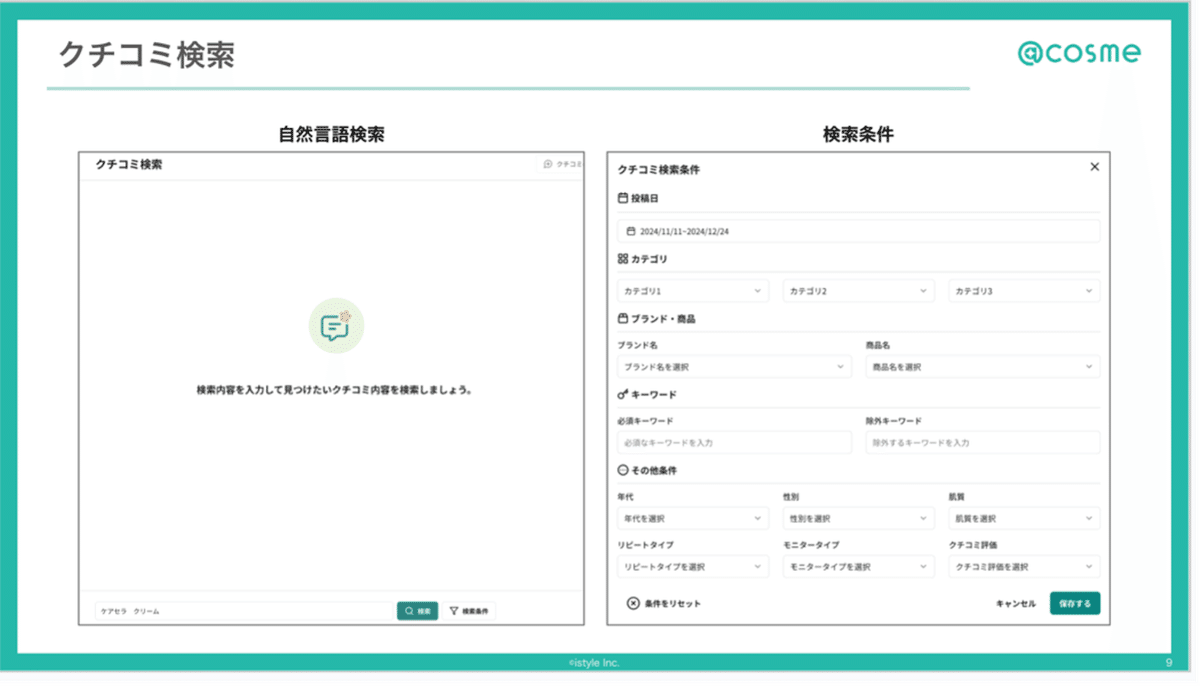Open the 検索条件 filter button

pyautogui.click(x=469, y=611)
